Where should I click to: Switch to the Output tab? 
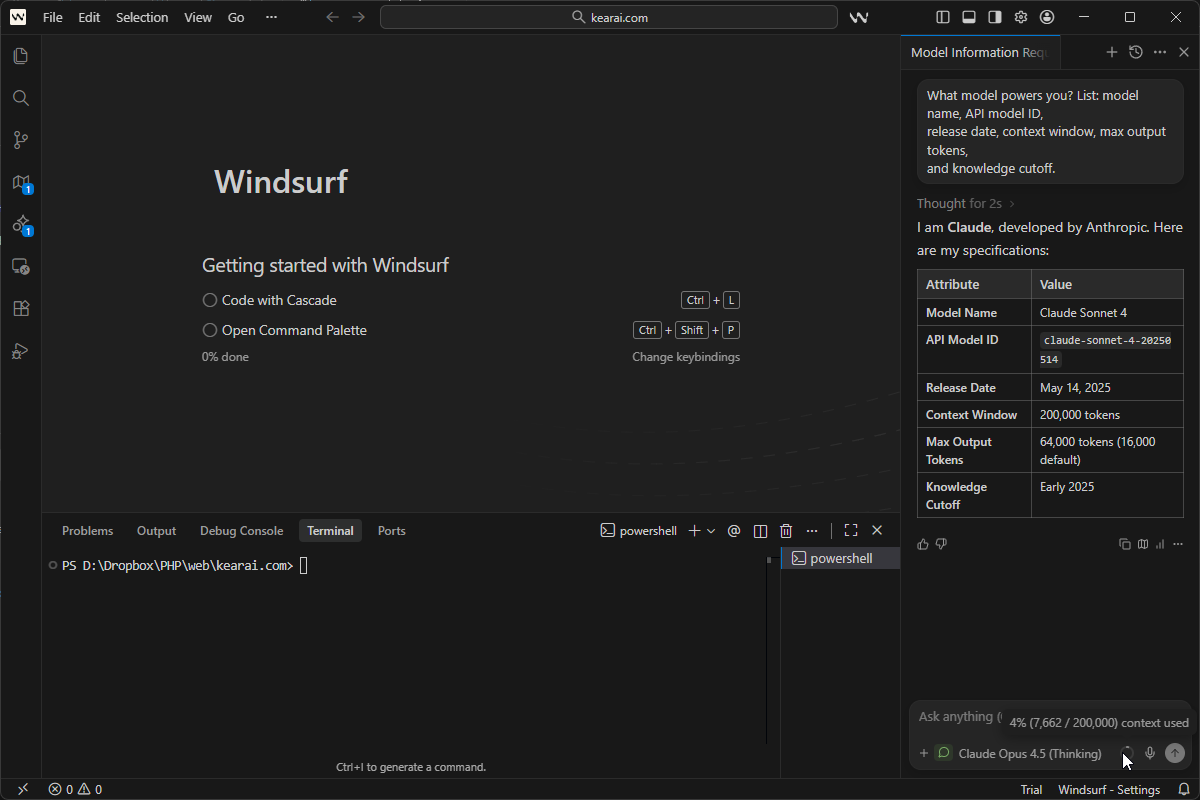(156, 531)
